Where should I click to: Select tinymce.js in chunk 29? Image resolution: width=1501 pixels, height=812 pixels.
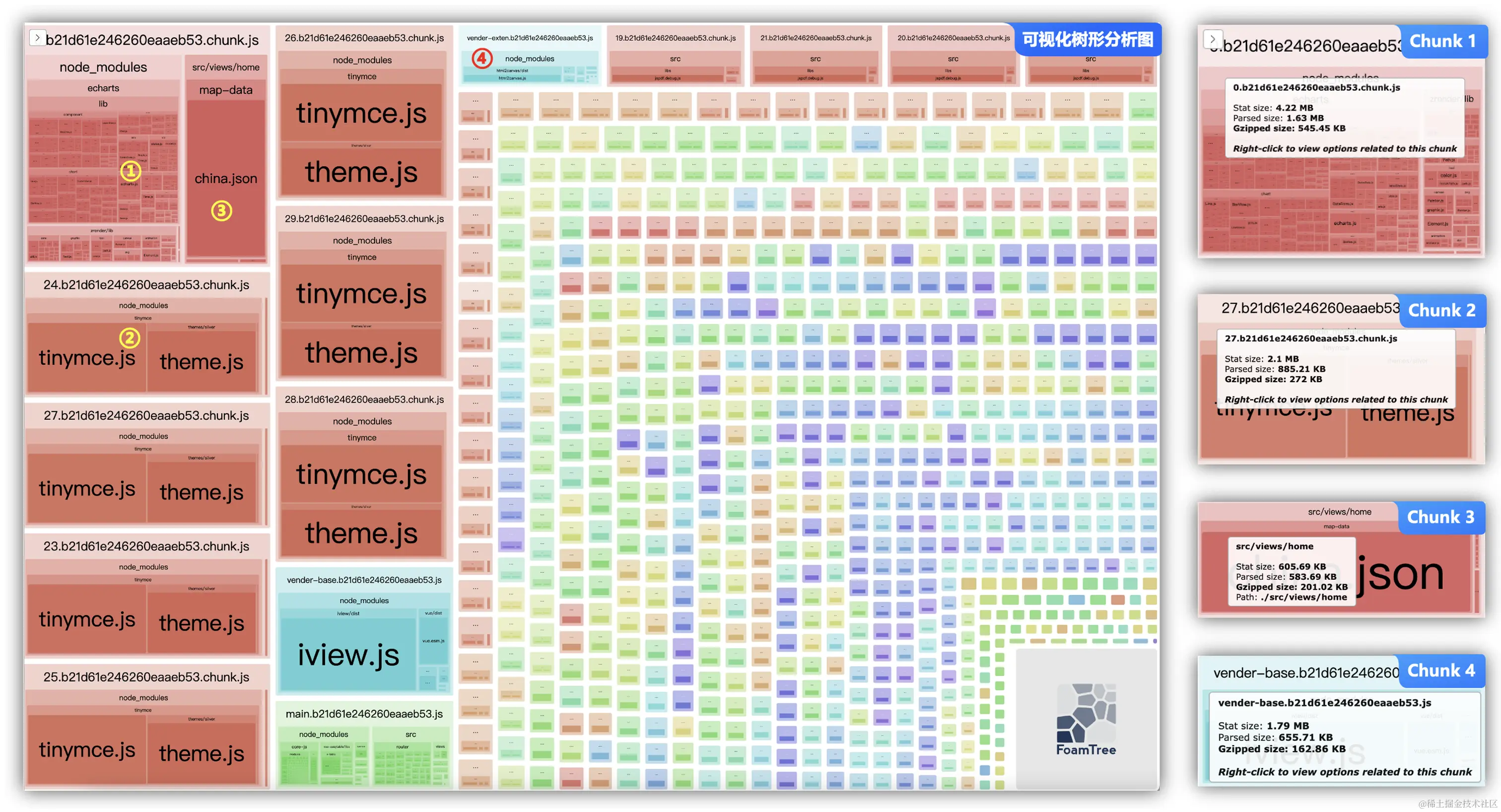[x=361, y=293]
